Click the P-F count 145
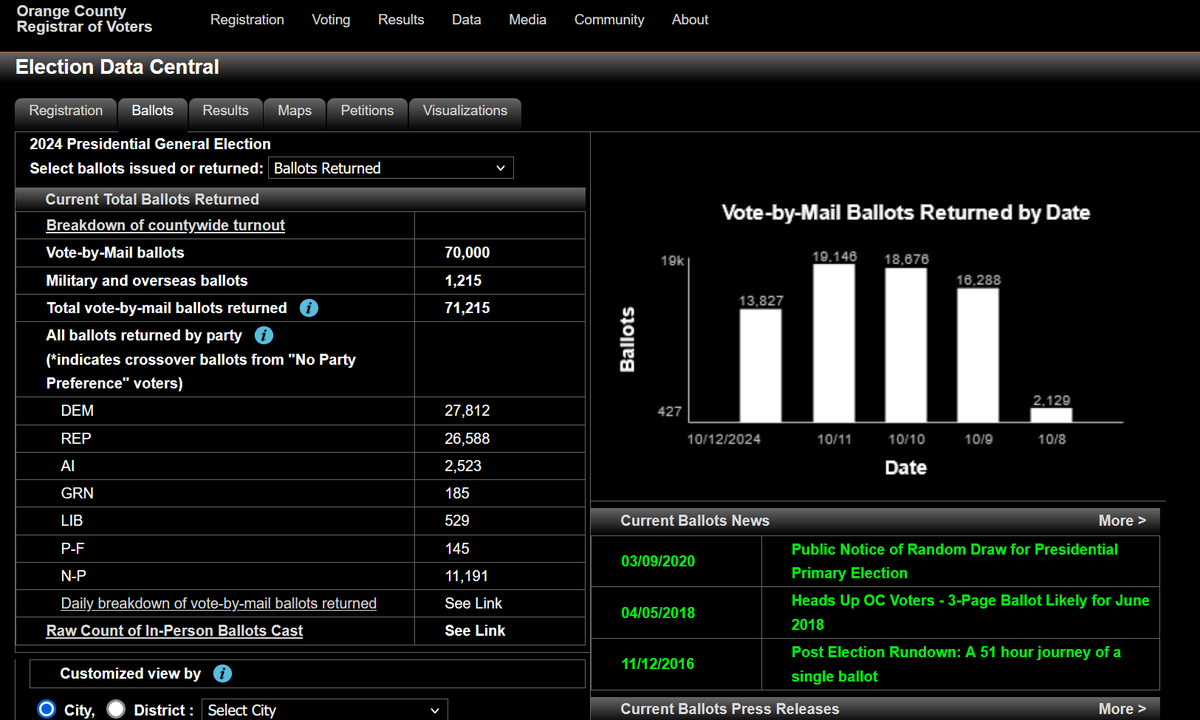The width and height of the screenshot is (1200, 720). pos(457,549)
